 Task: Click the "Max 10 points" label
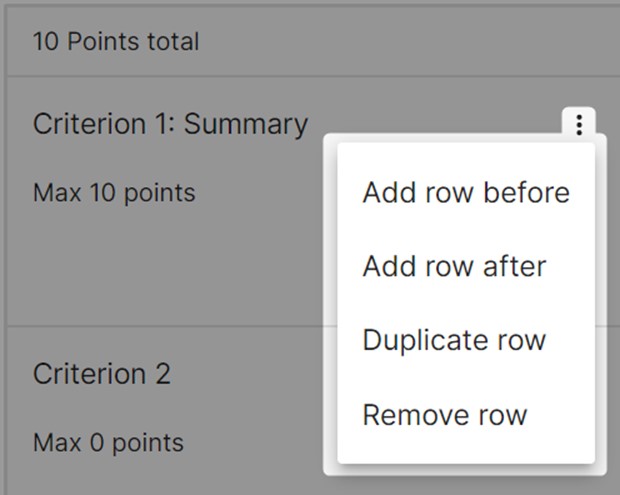(x=114, y=192)
